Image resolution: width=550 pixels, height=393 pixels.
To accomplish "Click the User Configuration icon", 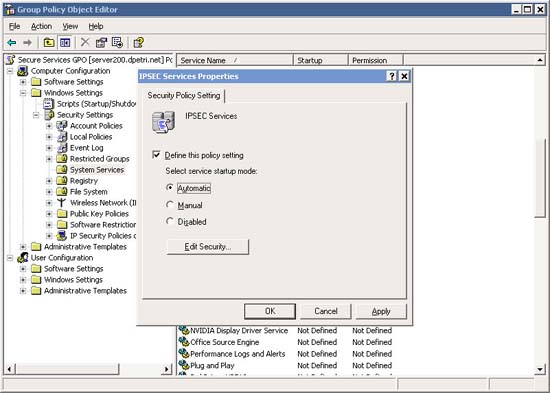I will coord(23,258).
